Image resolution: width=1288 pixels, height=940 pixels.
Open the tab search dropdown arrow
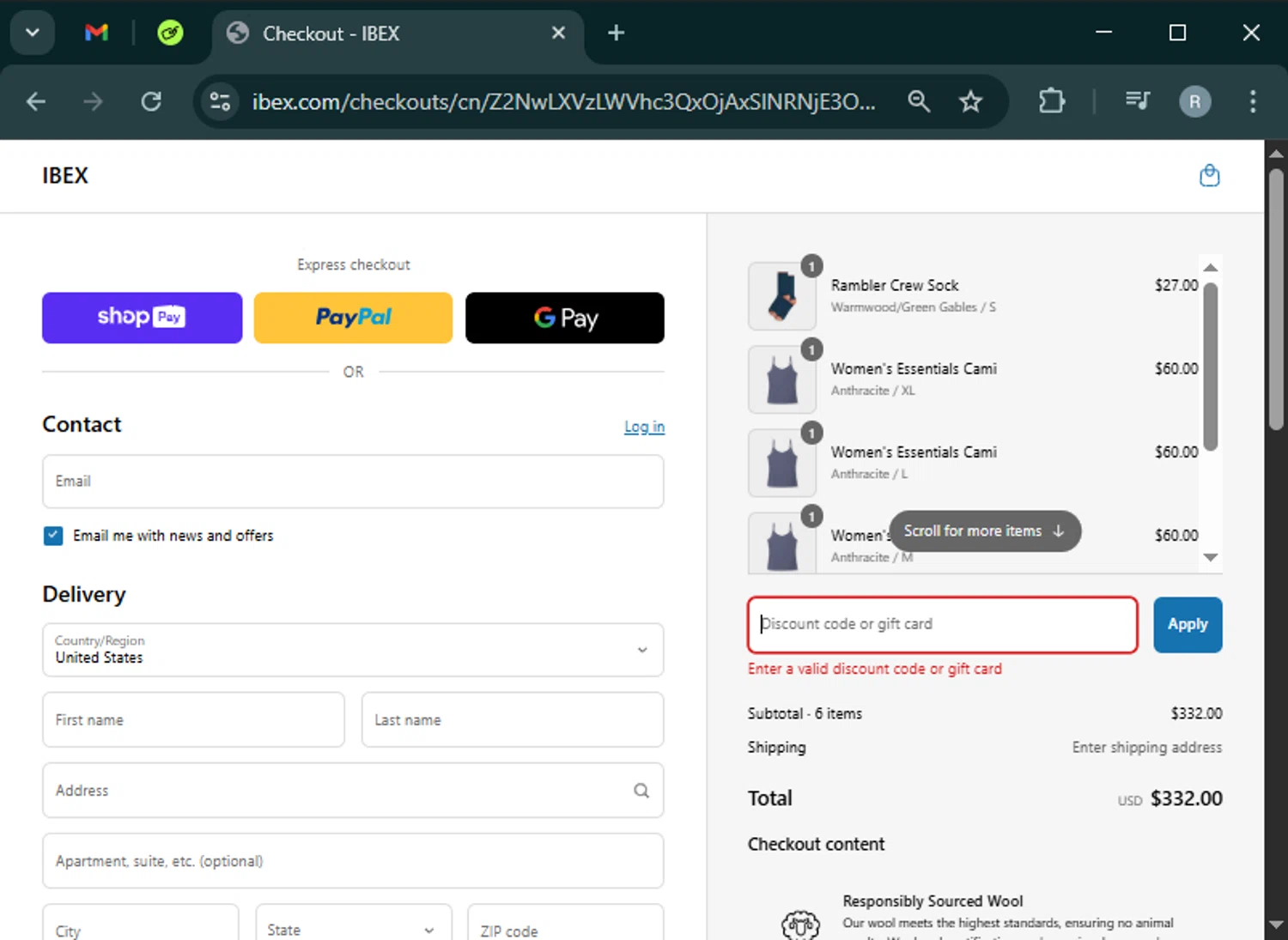(x=33, y=33)
